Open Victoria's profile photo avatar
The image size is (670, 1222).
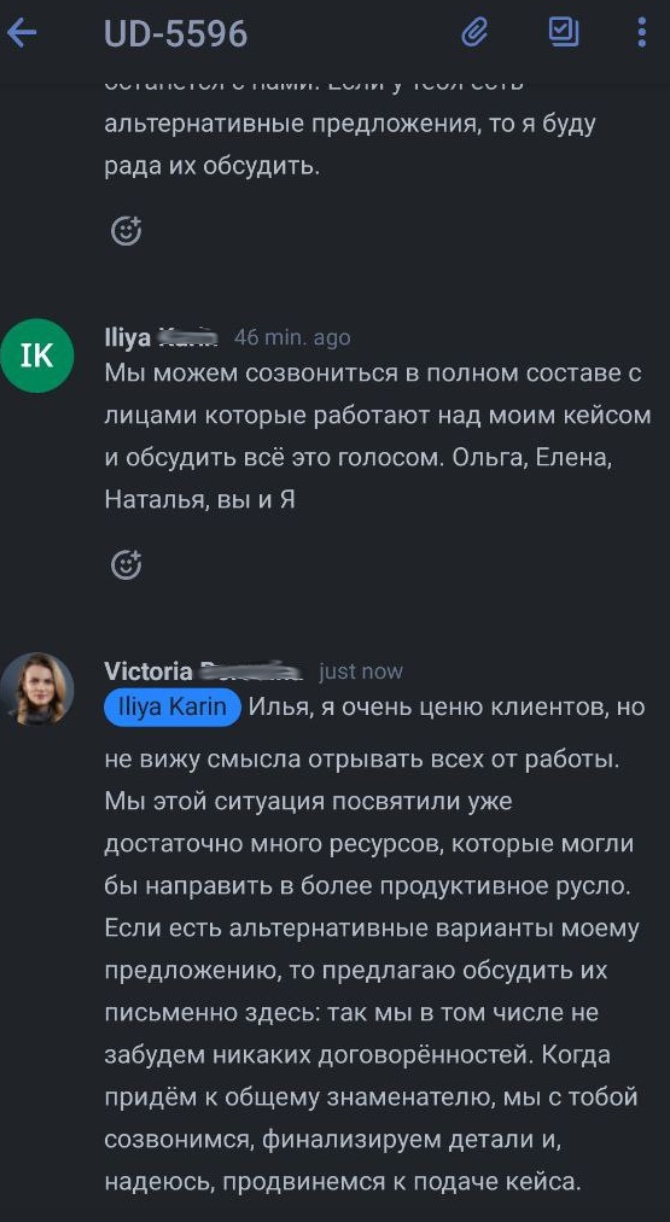pos(37,689)
